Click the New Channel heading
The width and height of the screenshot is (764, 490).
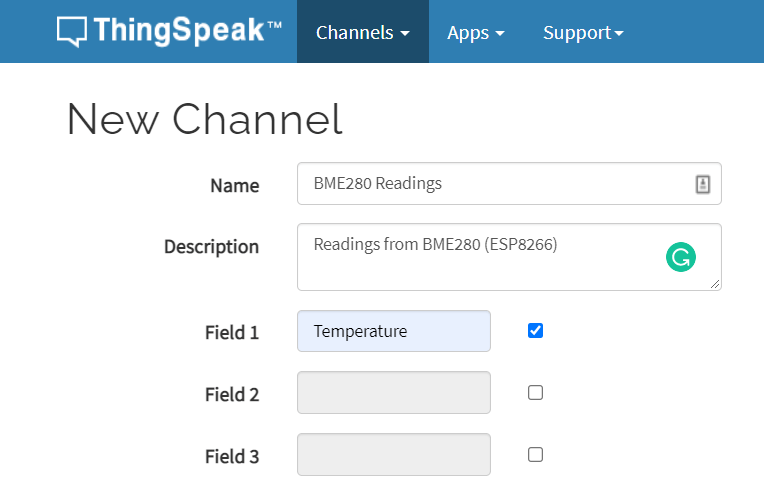[x=205, y=119]
